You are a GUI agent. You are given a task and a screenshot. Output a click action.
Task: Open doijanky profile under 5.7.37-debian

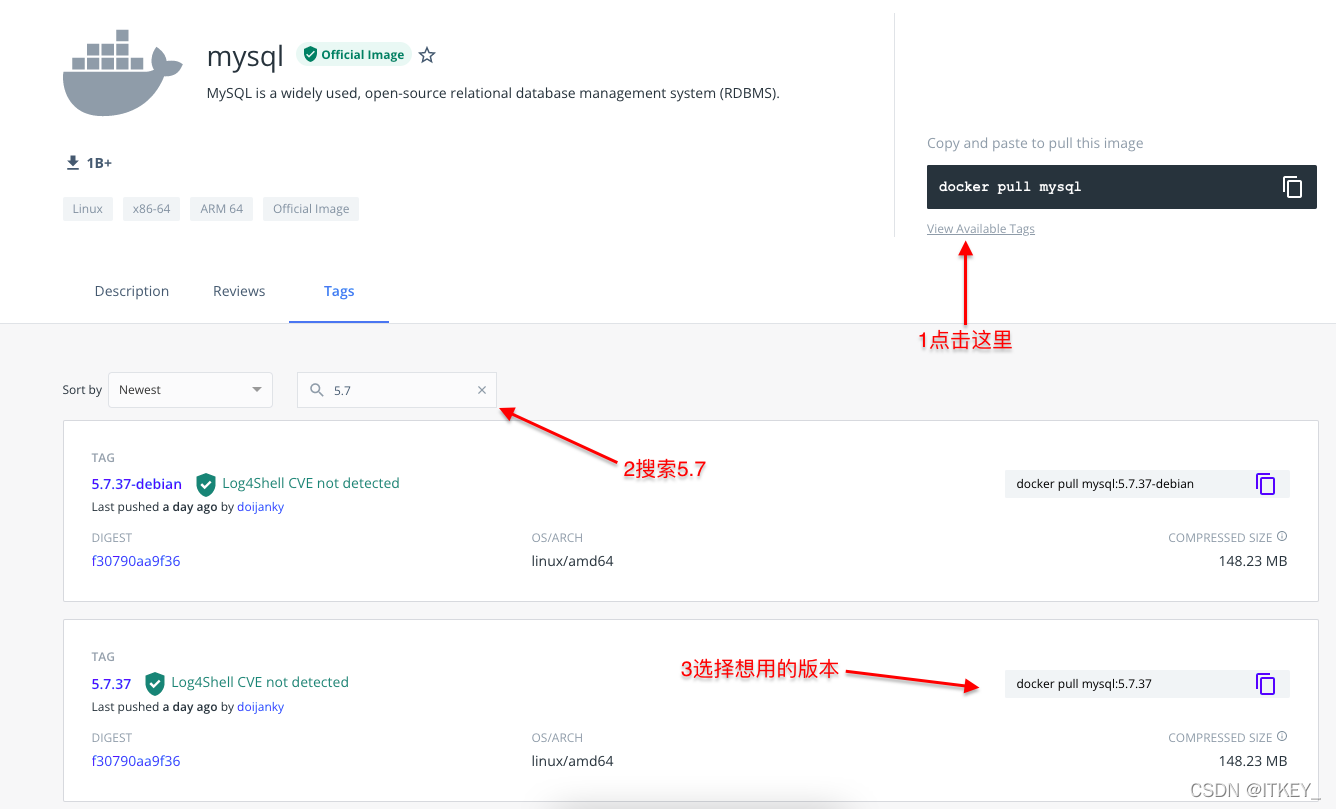261,507
